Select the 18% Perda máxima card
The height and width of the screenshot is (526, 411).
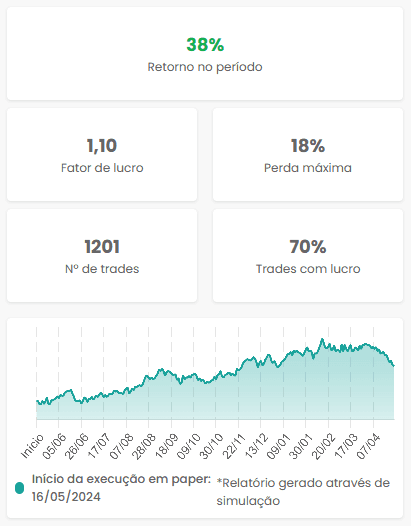[x=308, y=155]
